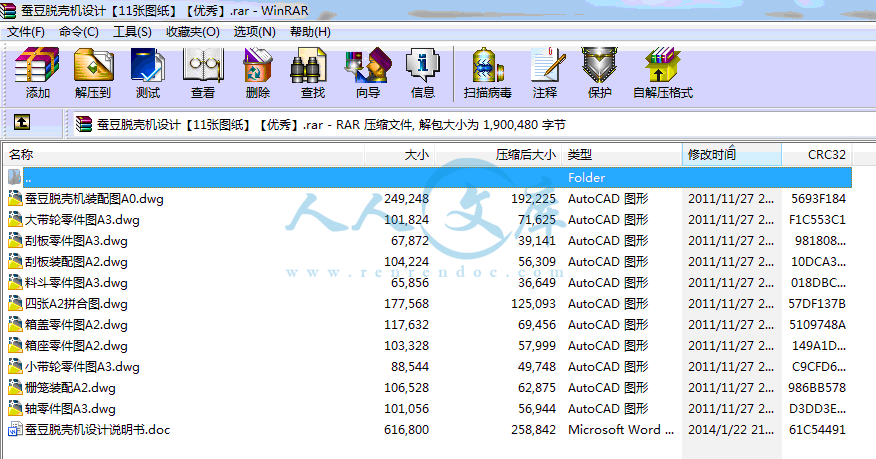Click the Microsoft Word type cell
This screenshot has width=876, height=459.
pyautogui.click(x=621, y=429)
